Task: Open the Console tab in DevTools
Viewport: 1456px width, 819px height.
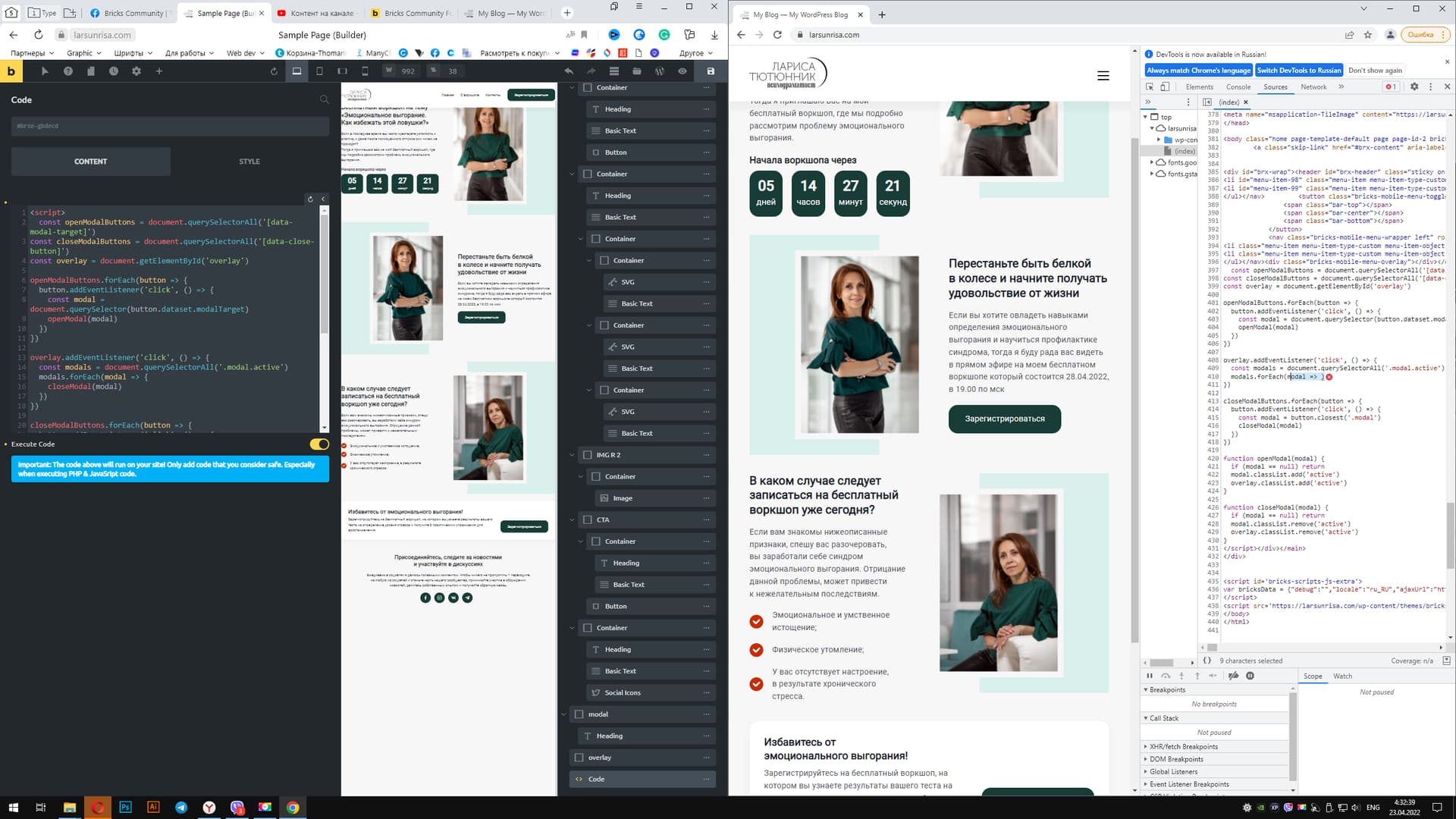Action: coord(1238,86)
